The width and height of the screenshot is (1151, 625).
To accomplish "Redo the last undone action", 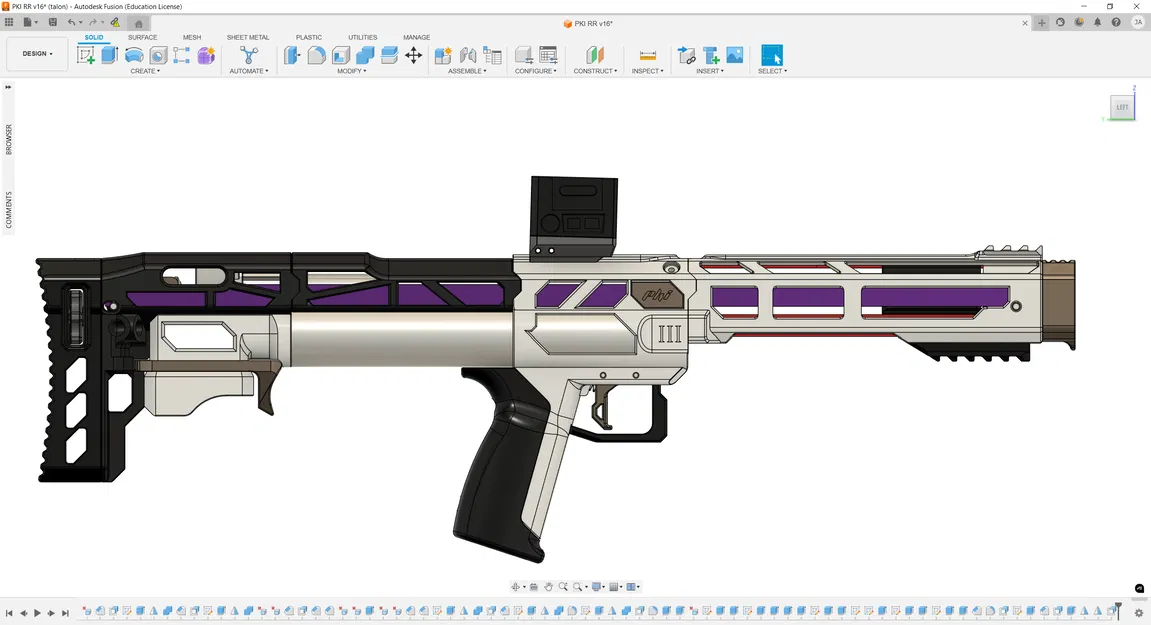I will [92, 22].
